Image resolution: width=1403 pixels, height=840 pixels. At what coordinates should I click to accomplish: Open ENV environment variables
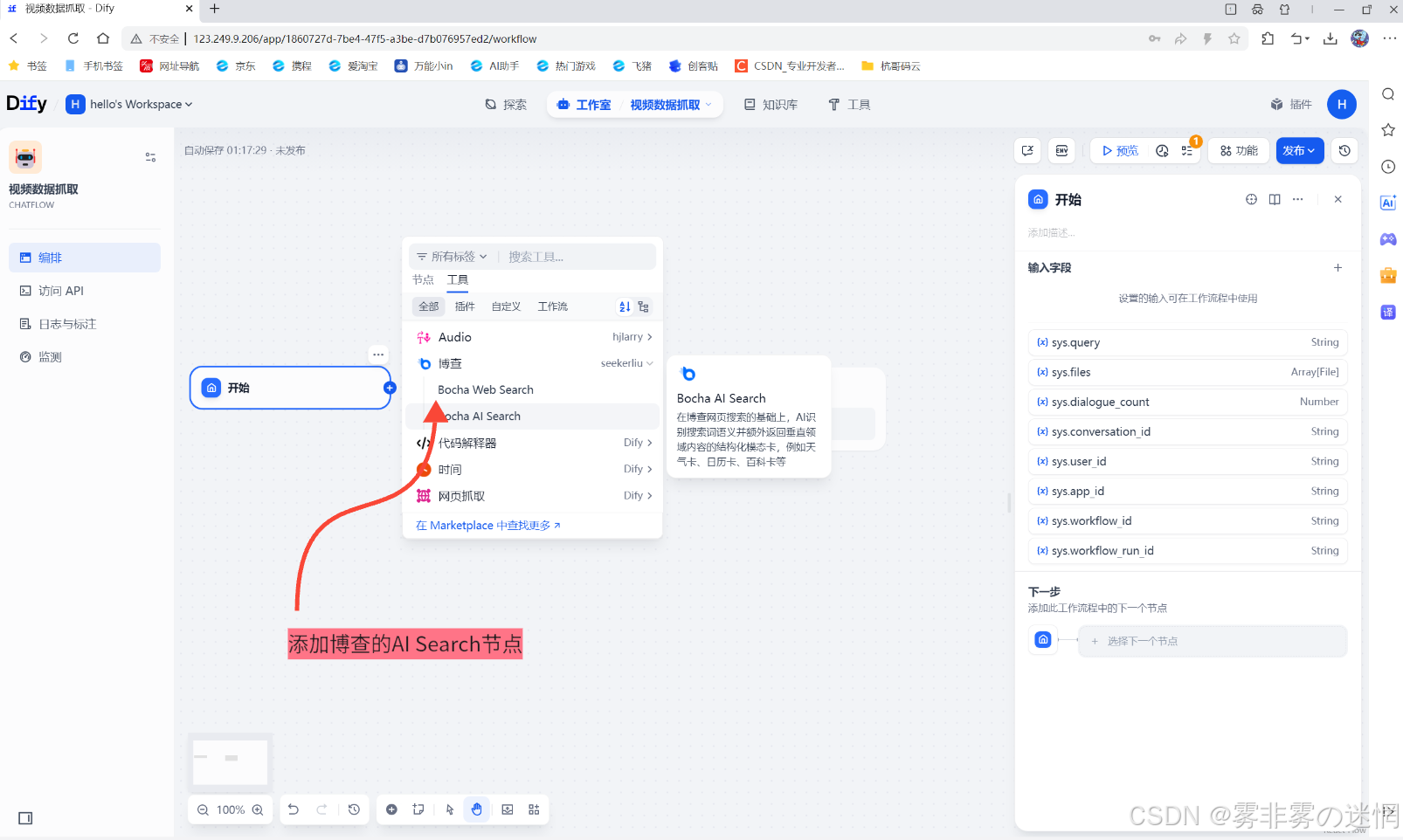(1061, 150)
